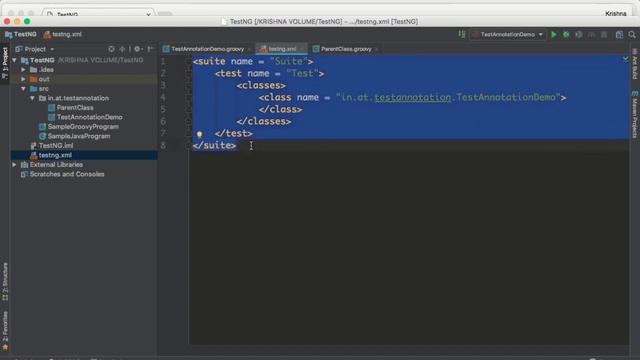Click TestNG breadcrumb in navigation bar

21,35
